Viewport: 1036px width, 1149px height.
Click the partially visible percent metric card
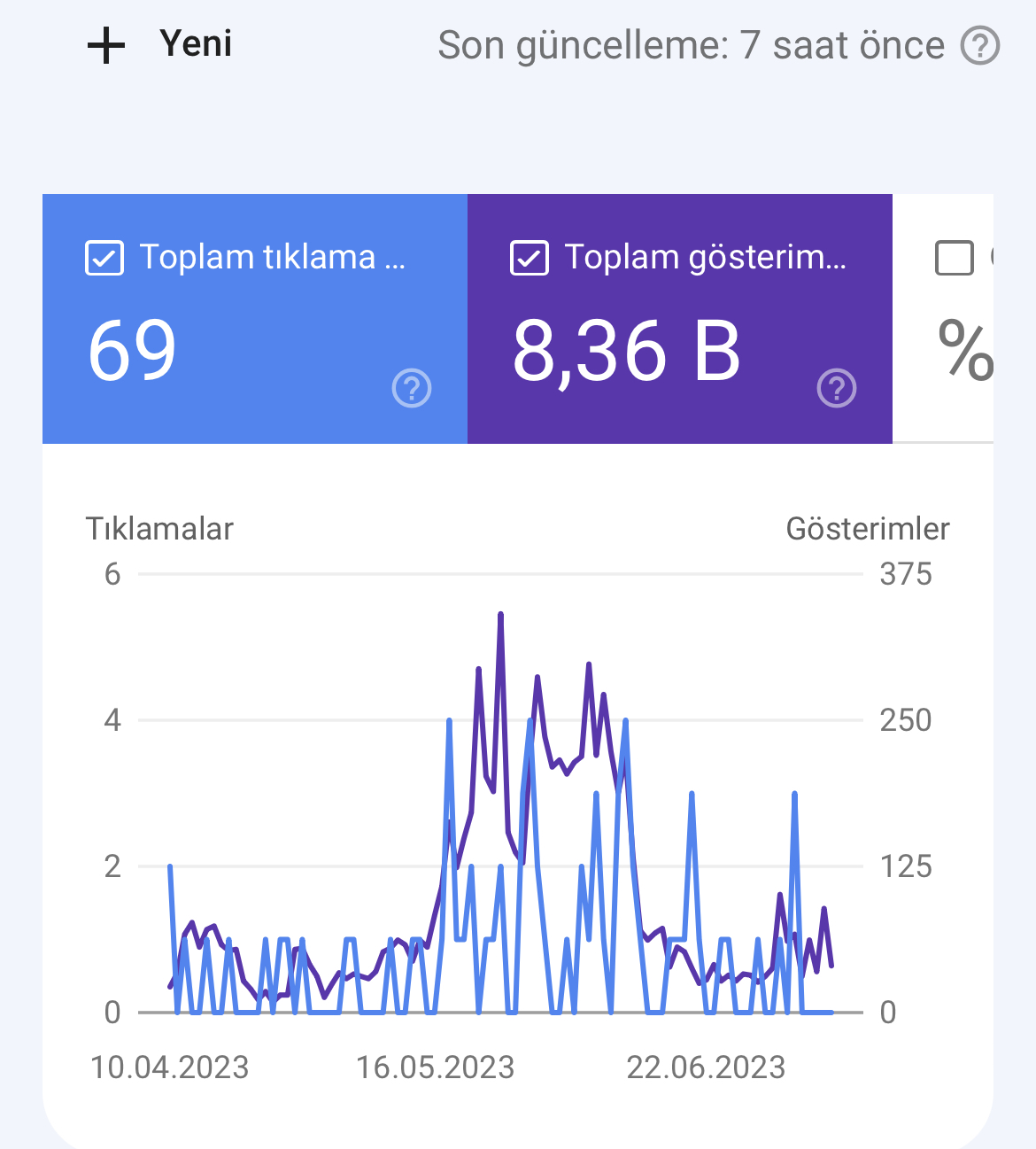943,319
